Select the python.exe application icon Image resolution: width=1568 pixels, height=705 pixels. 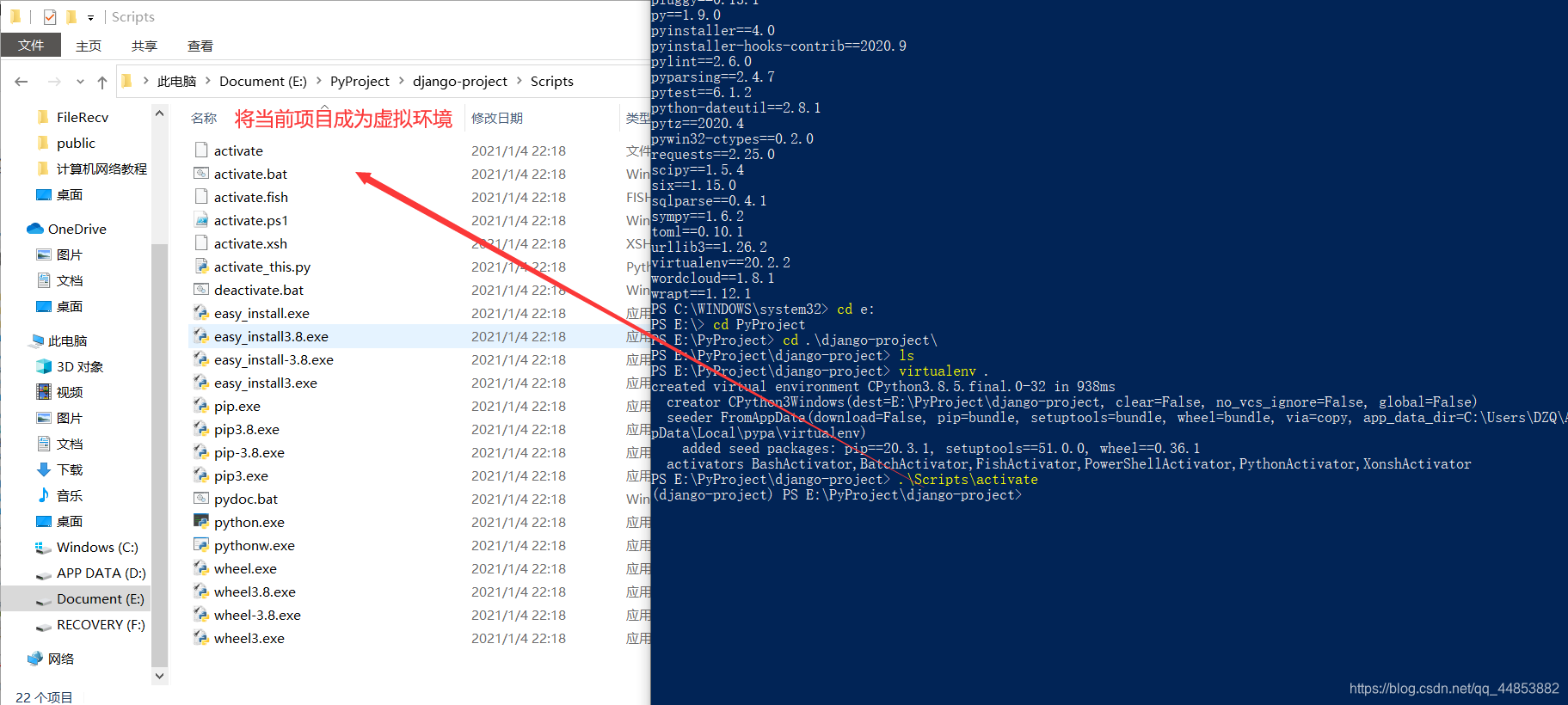[201, 522]
